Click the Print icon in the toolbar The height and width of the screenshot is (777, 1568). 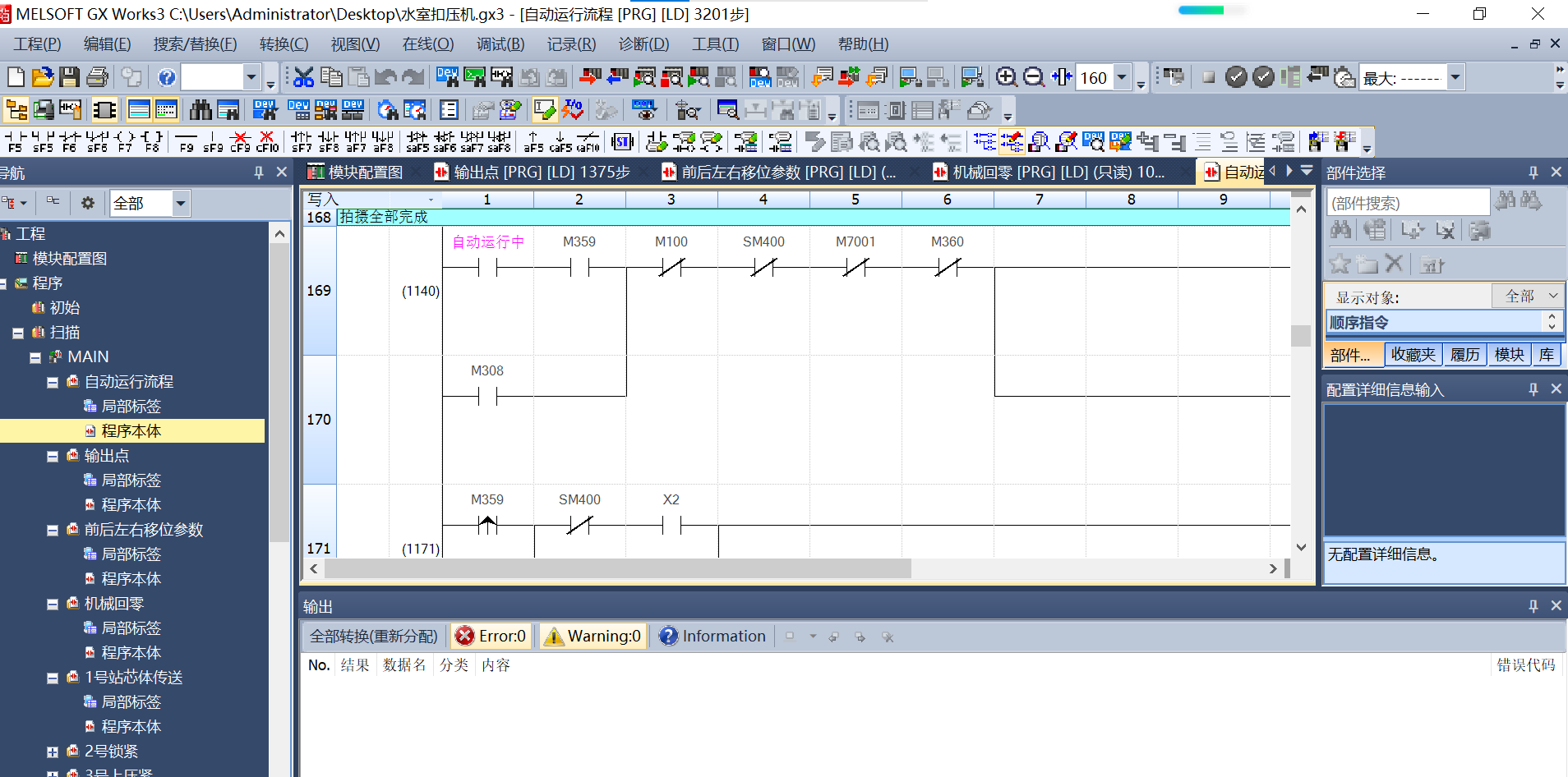tap(97, 77)
